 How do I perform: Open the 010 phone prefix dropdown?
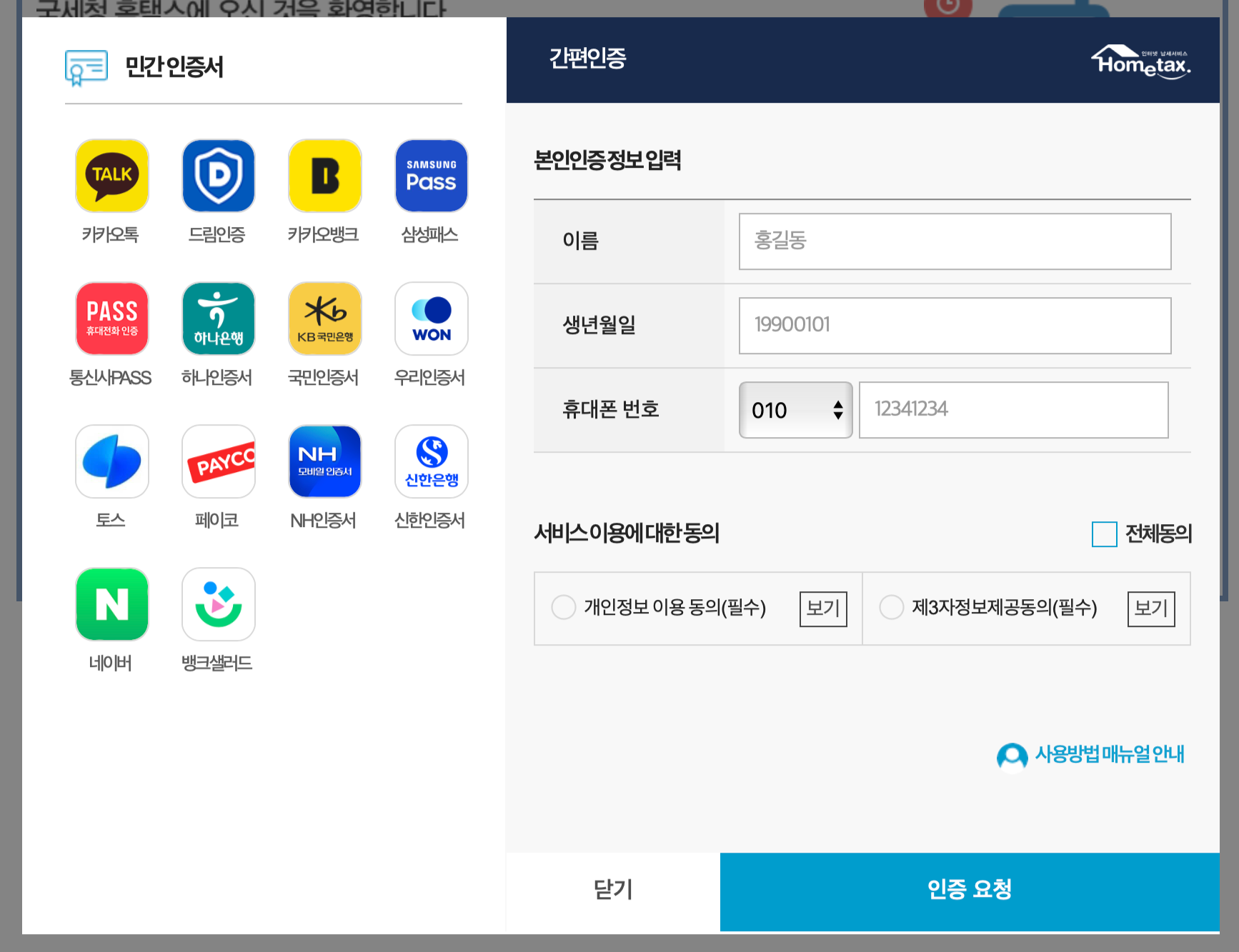795,410
